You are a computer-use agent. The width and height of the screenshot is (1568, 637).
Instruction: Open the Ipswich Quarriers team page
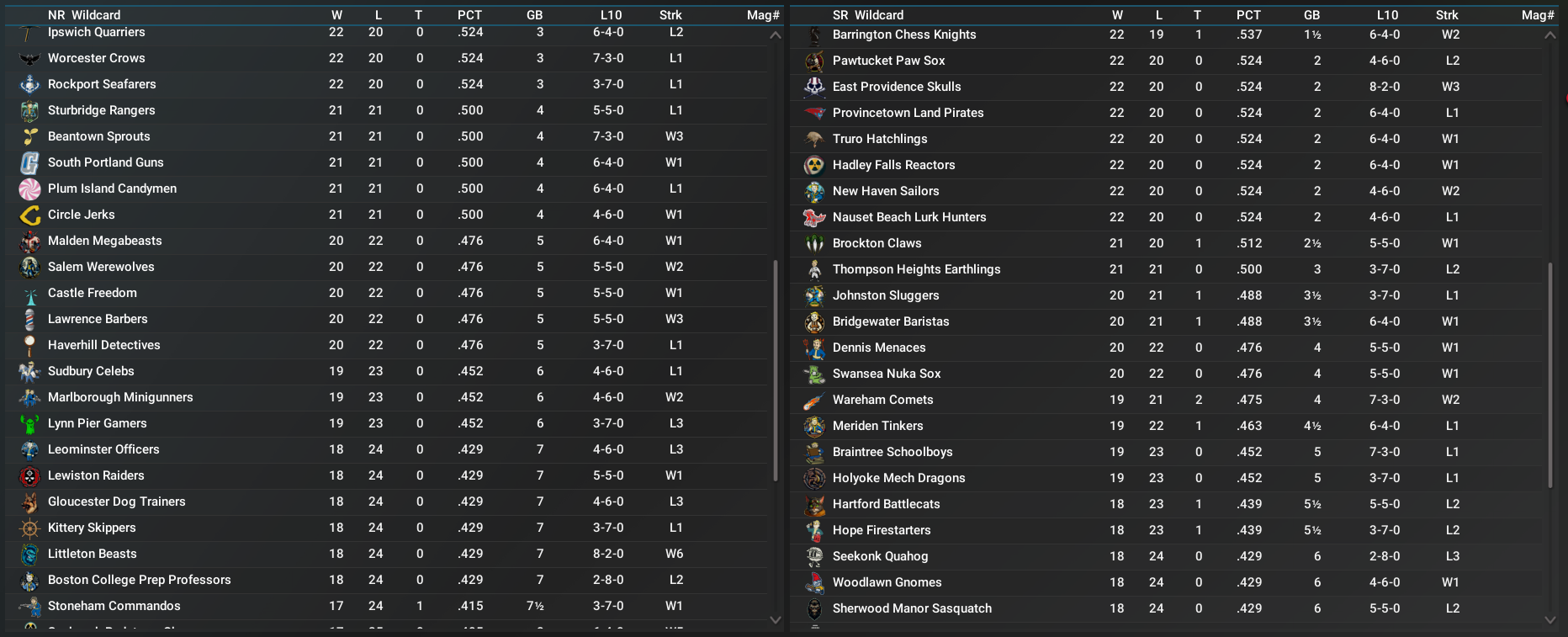tap(96, 33)
